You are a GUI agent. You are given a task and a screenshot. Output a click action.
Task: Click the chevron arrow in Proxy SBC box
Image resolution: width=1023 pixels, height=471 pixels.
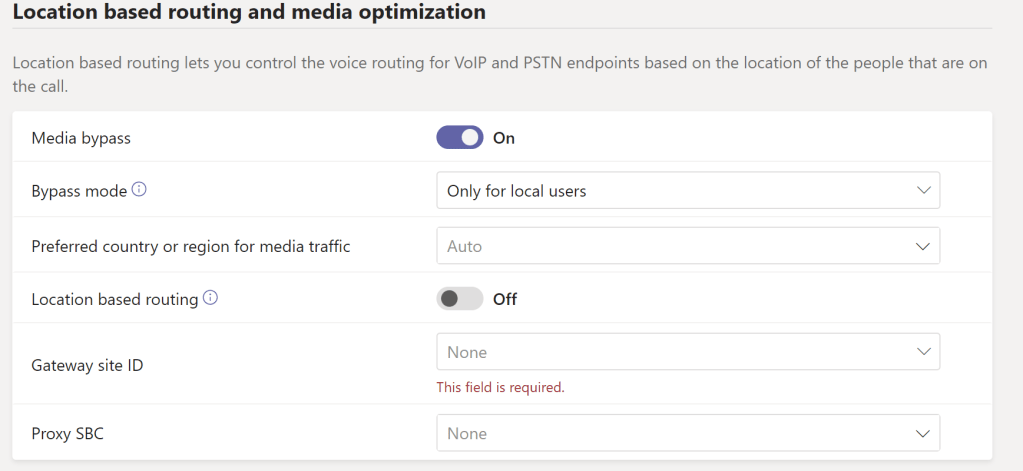[922, 433]
